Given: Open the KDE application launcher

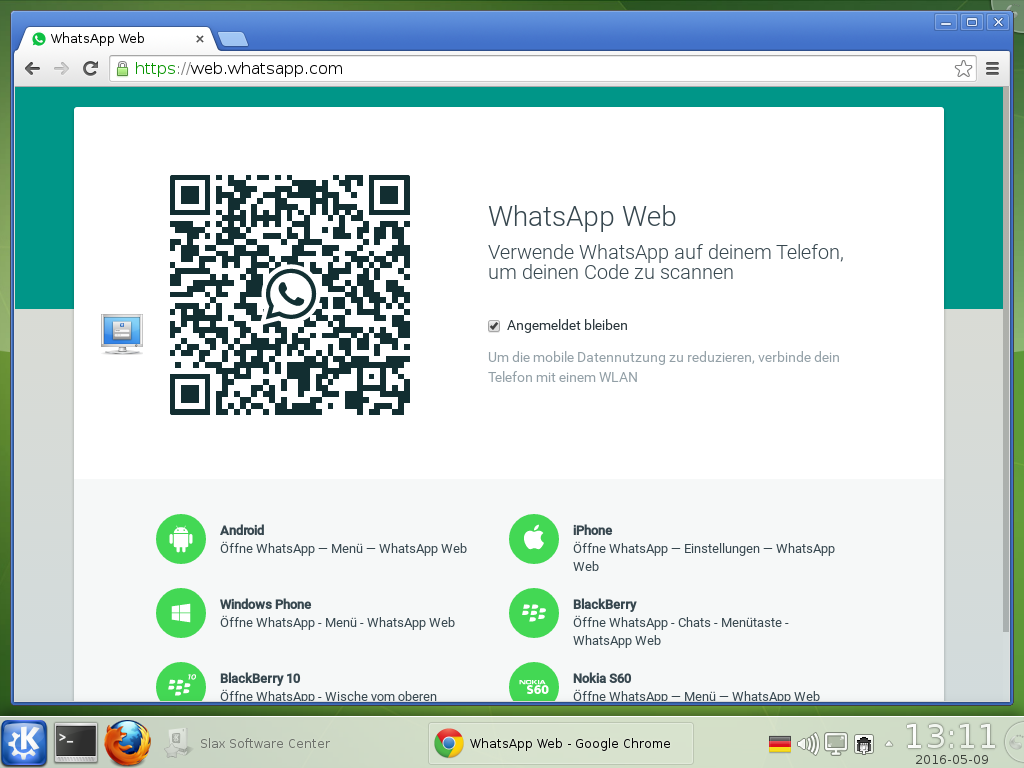Looking at the screenshot, I should 24,743.
